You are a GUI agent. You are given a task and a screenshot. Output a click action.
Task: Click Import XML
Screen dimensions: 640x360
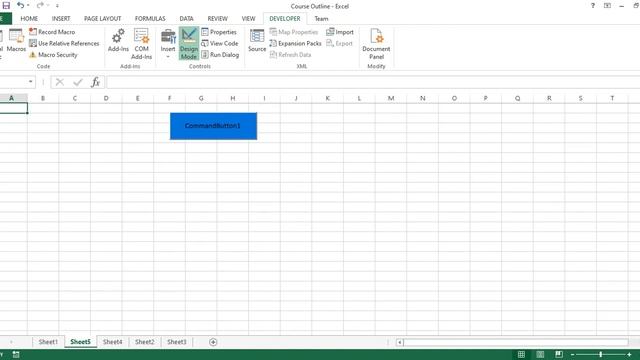(x=340, y=32)
